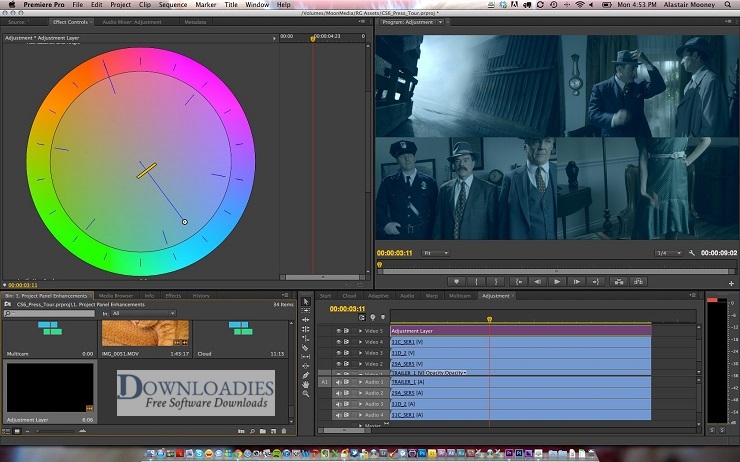Expand the Video 3 track
The width and height of the screenshot is (740, 462).
360,353
